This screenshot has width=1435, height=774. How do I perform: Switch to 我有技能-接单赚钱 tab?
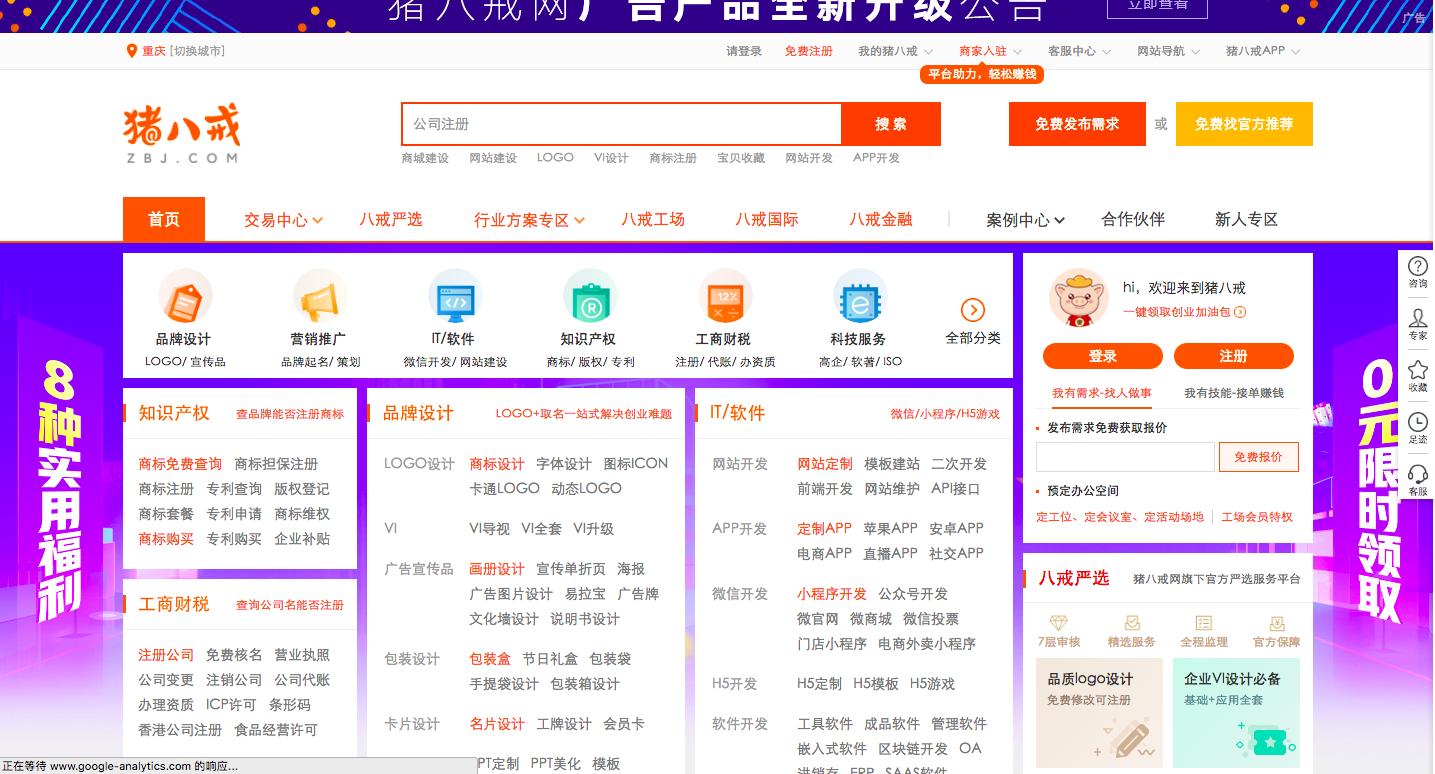click(1233, 393)
